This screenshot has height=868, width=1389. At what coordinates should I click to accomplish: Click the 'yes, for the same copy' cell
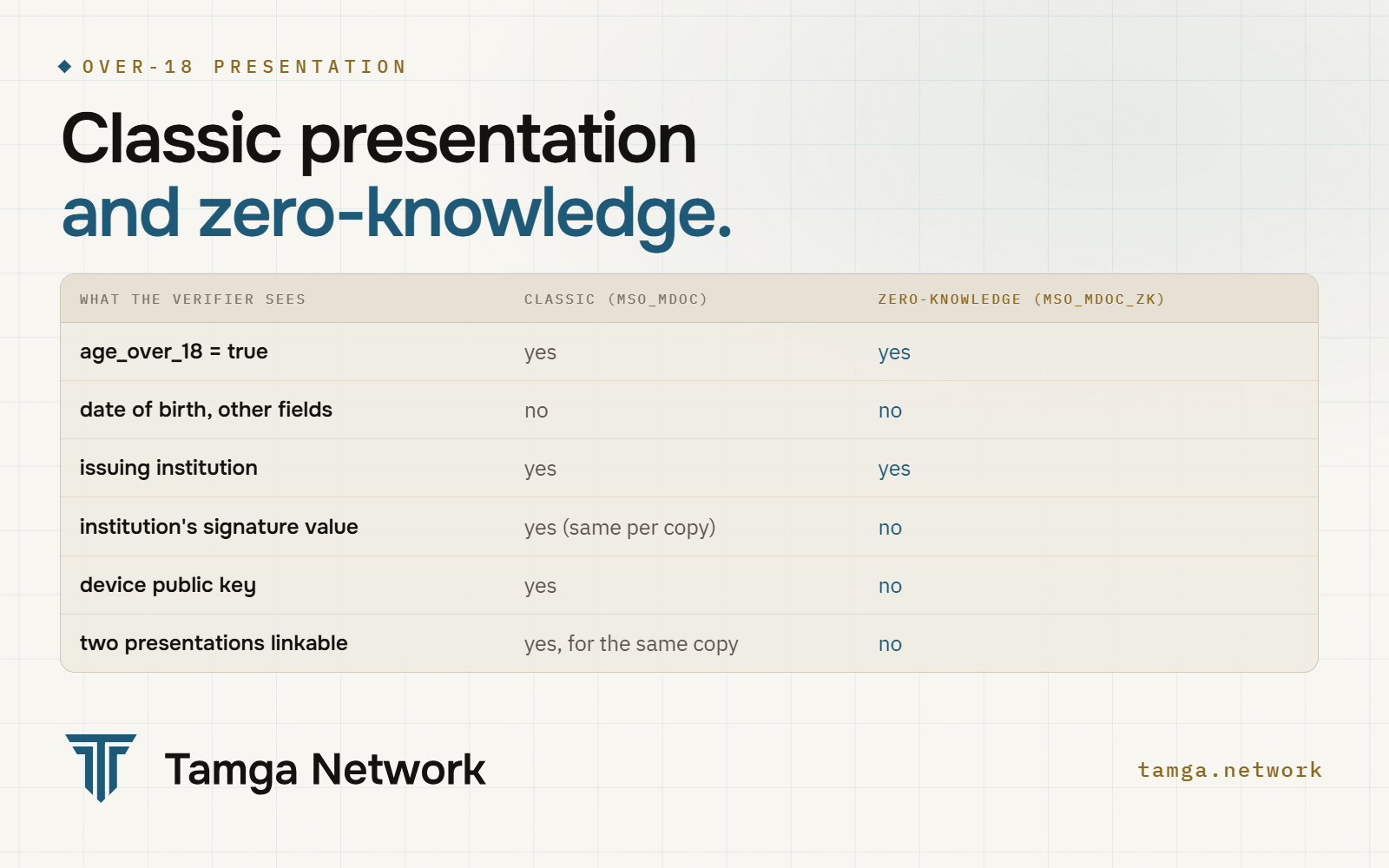631,644
